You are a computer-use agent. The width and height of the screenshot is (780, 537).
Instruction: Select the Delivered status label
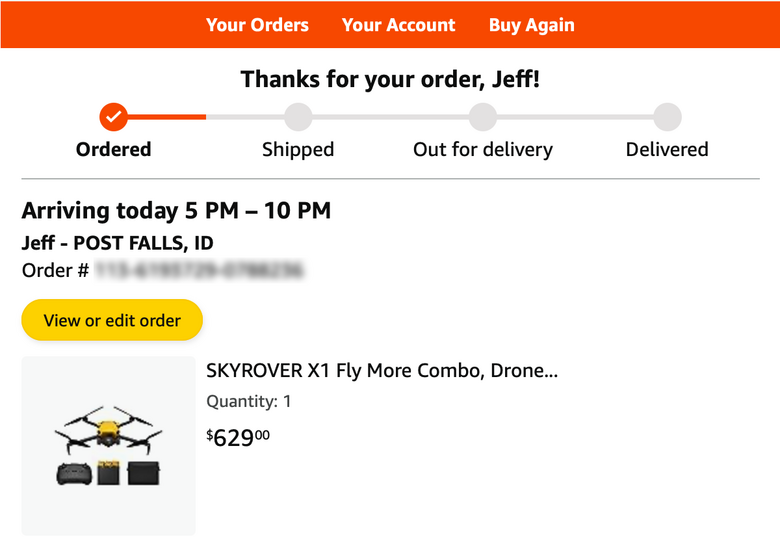(x=667, y=150)
